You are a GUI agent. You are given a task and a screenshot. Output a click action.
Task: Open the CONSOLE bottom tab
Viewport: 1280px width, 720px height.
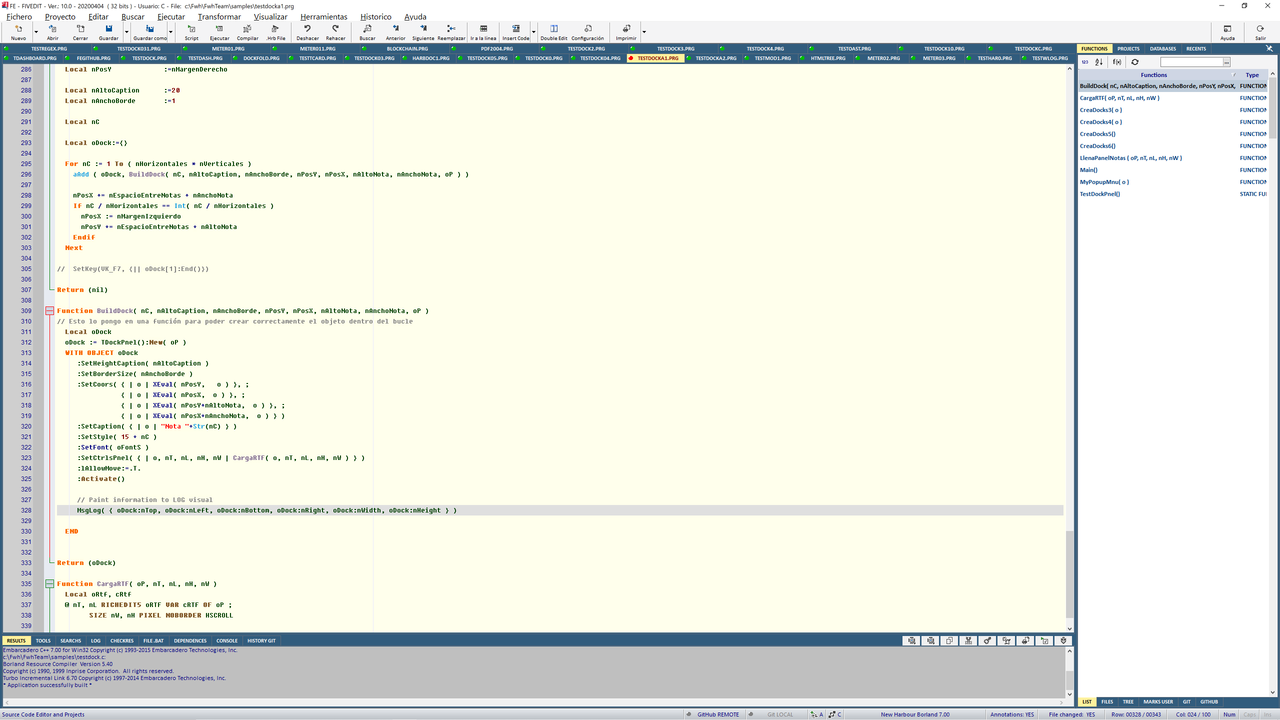(x=227, y=640)
